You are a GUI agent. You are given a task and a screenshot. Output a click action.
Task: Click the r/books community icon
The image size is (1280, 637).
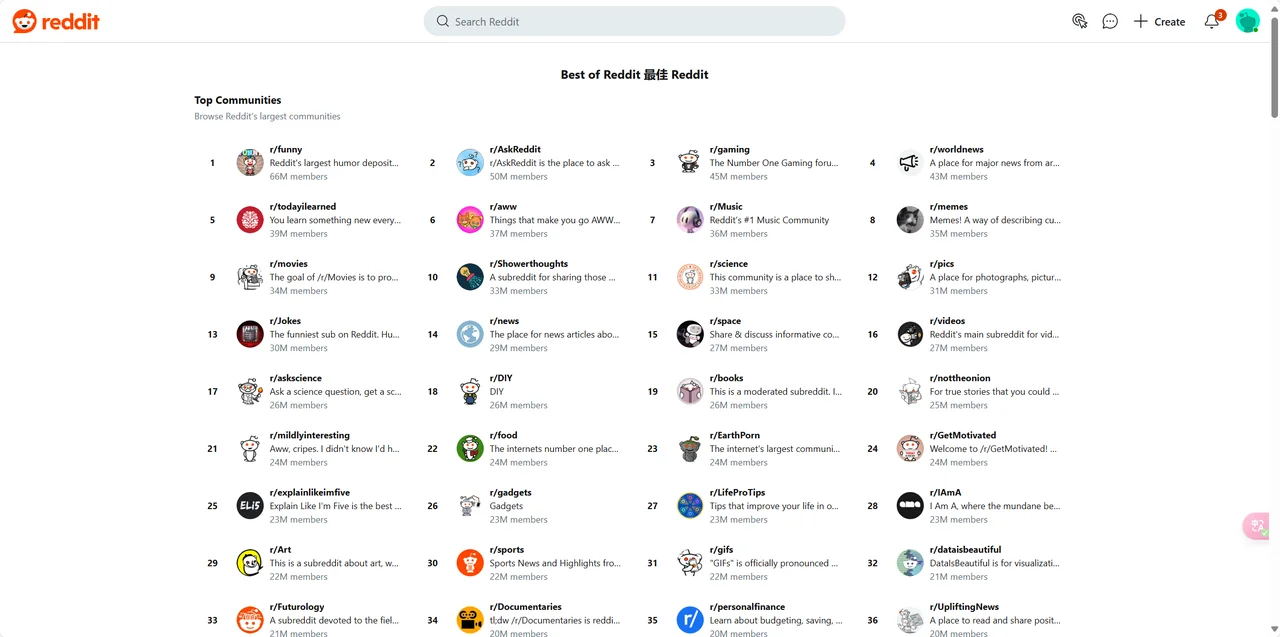pyautogui.click(x=690, y=391)
